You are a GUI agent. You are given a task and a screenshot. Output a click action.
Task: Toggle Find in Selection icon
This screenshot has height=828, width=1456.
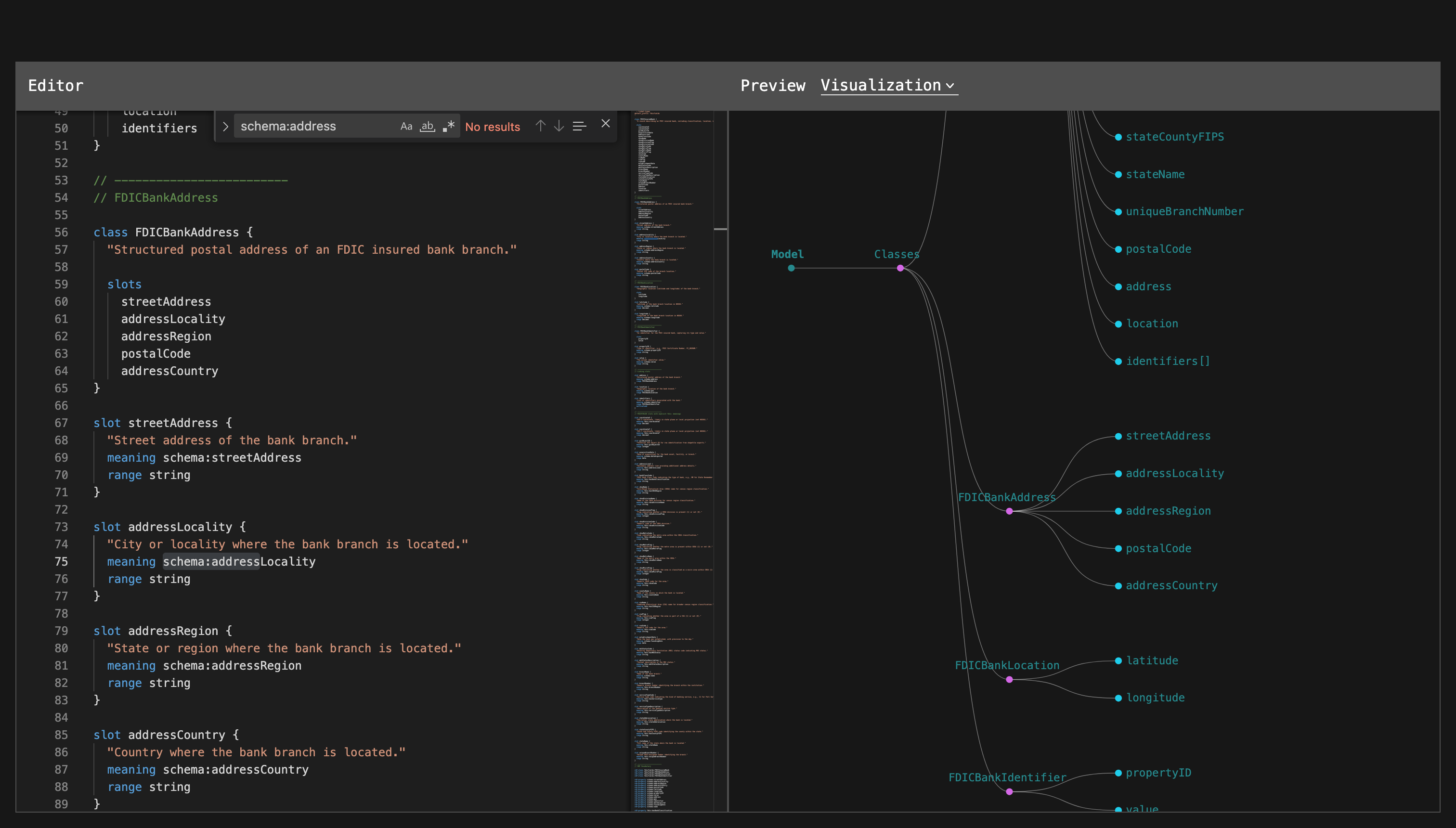pyautogui.click(x=580, y=126)
